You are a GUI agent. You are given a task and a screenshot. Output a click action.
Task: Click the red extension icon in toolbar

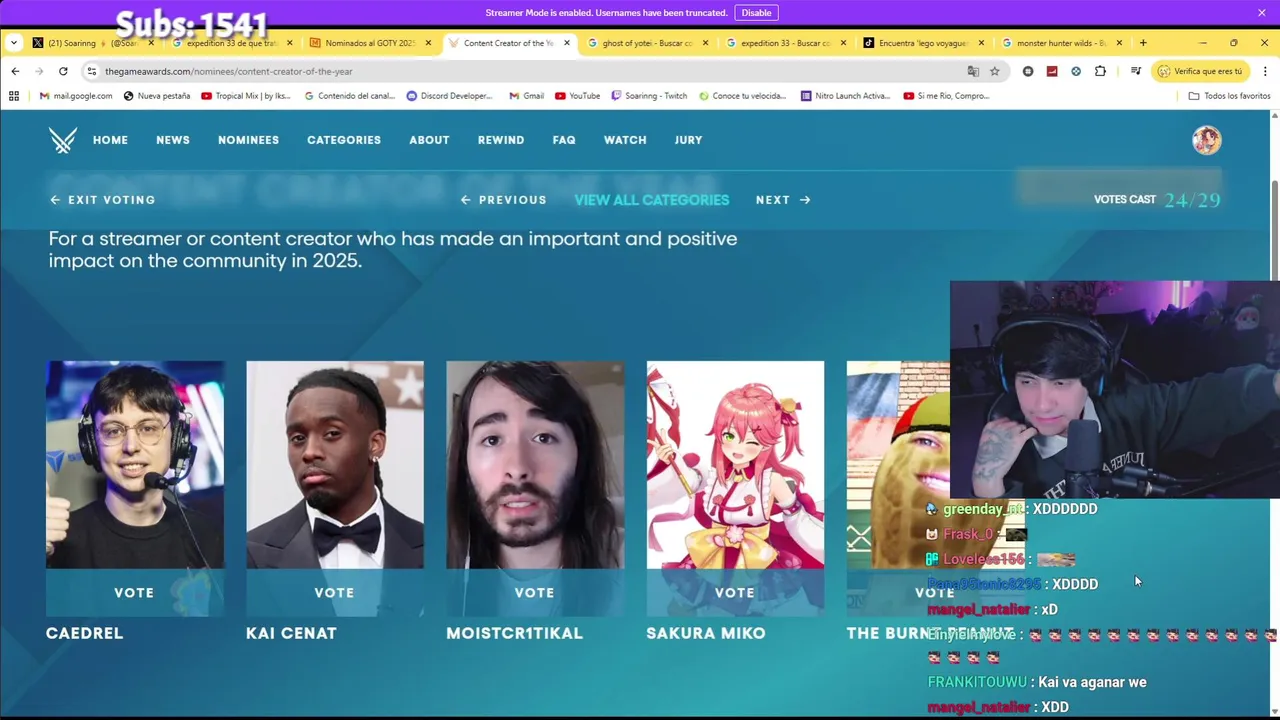(x=1052, y=71)
